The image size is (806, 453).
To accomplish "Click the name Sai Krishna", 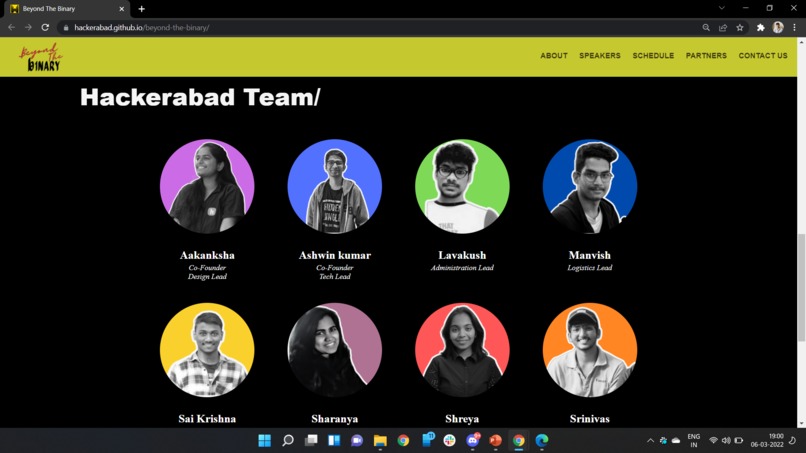I will 207,419.
